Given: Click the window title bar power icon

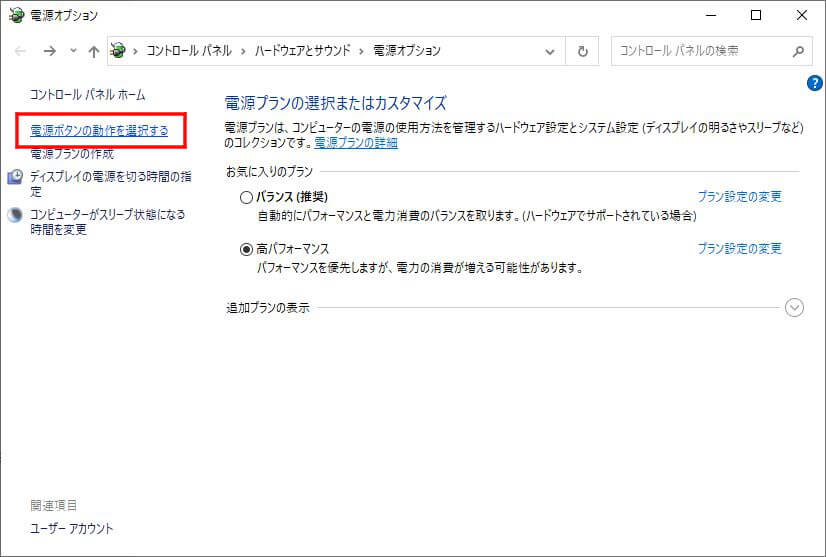Looking at the screenshot, I should (x=16, y=15).
